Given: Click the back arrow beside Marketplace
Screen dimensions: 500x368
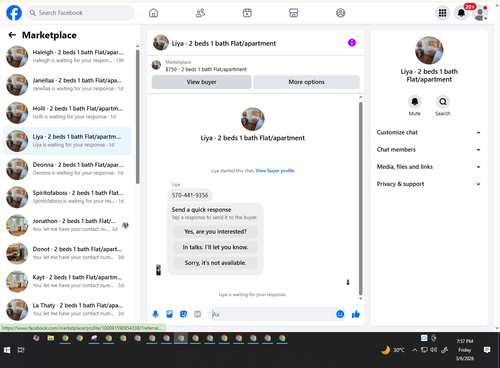Looking at the screenshot, I should 12,35.
